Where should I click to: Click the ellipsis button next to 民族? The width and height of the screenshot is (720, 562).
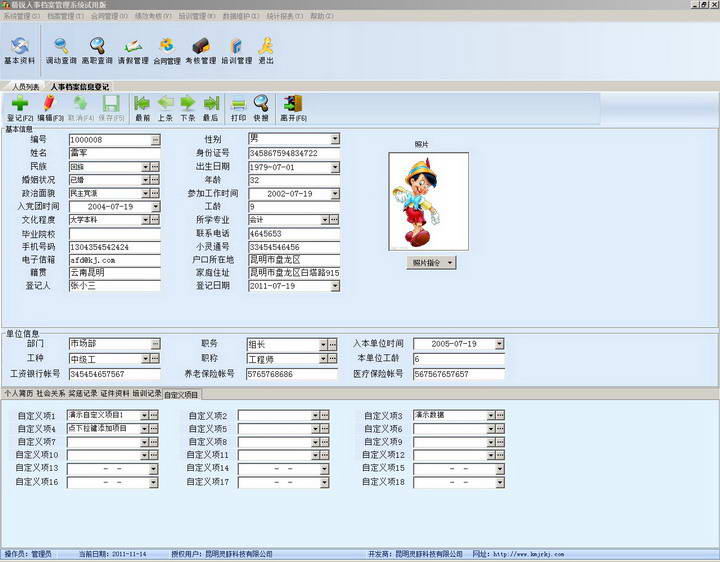point(155,167)
